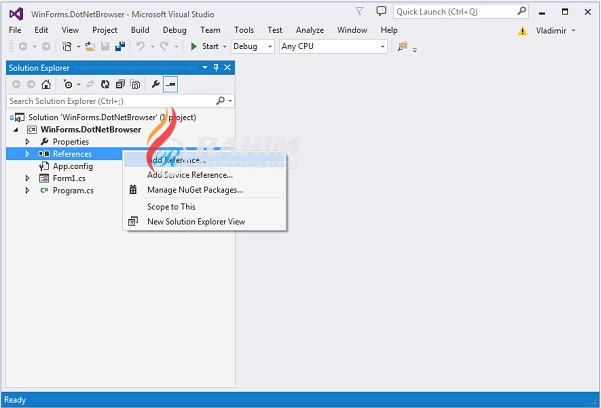Click the Quick Launch magnifier icon
This screenshot has height=408, width=601.
[522, 12]
